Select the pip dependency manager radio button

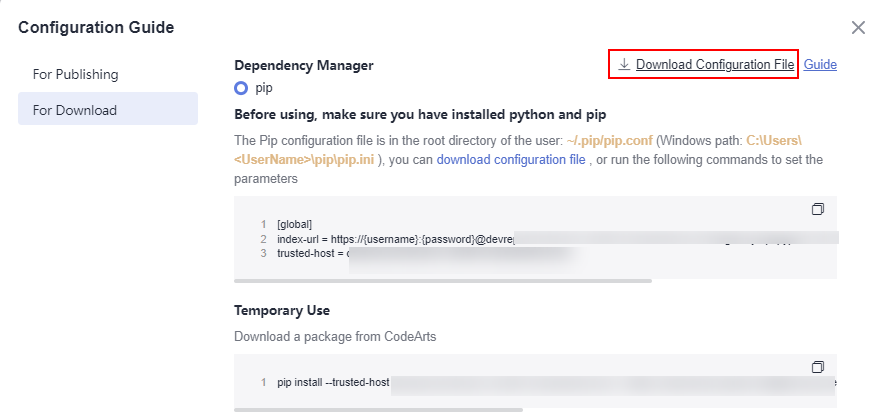pos(241,89)
